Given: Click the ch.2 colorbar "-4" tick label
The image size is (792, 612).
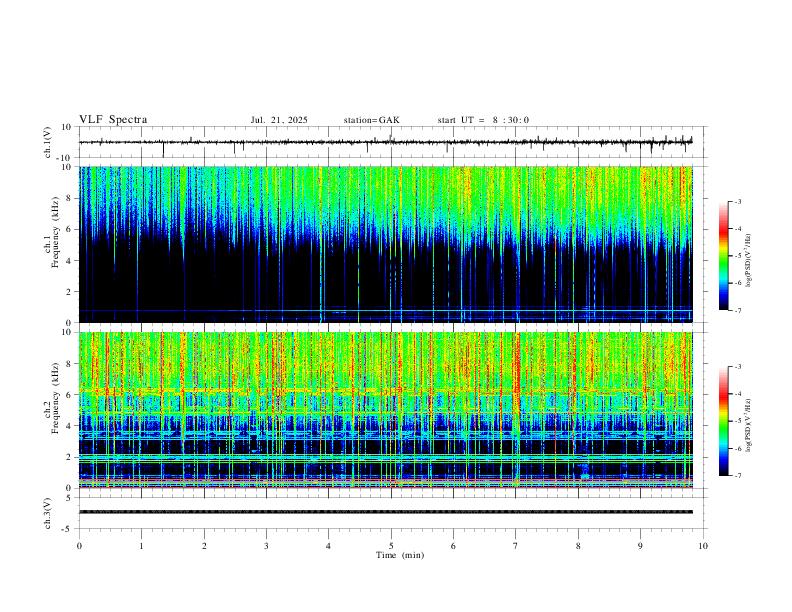Looking at the screenshot, I should 738,394.
